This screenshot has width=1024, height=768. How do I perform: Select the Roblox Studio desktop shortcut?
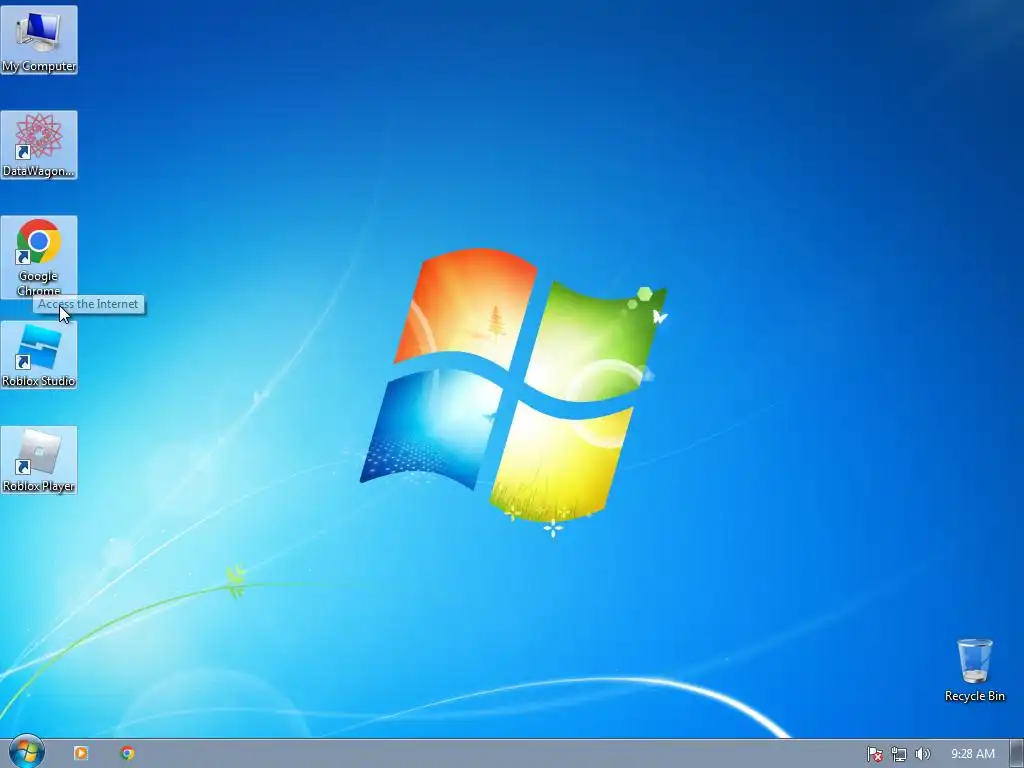click(39, 355)
